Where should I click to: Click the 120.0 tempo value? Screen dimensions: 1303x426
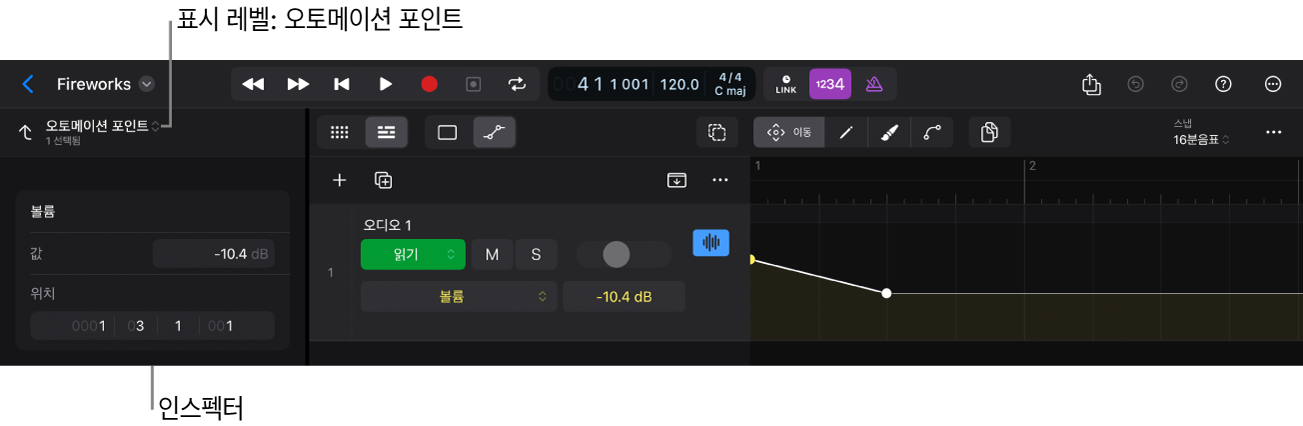click(680, 84)
